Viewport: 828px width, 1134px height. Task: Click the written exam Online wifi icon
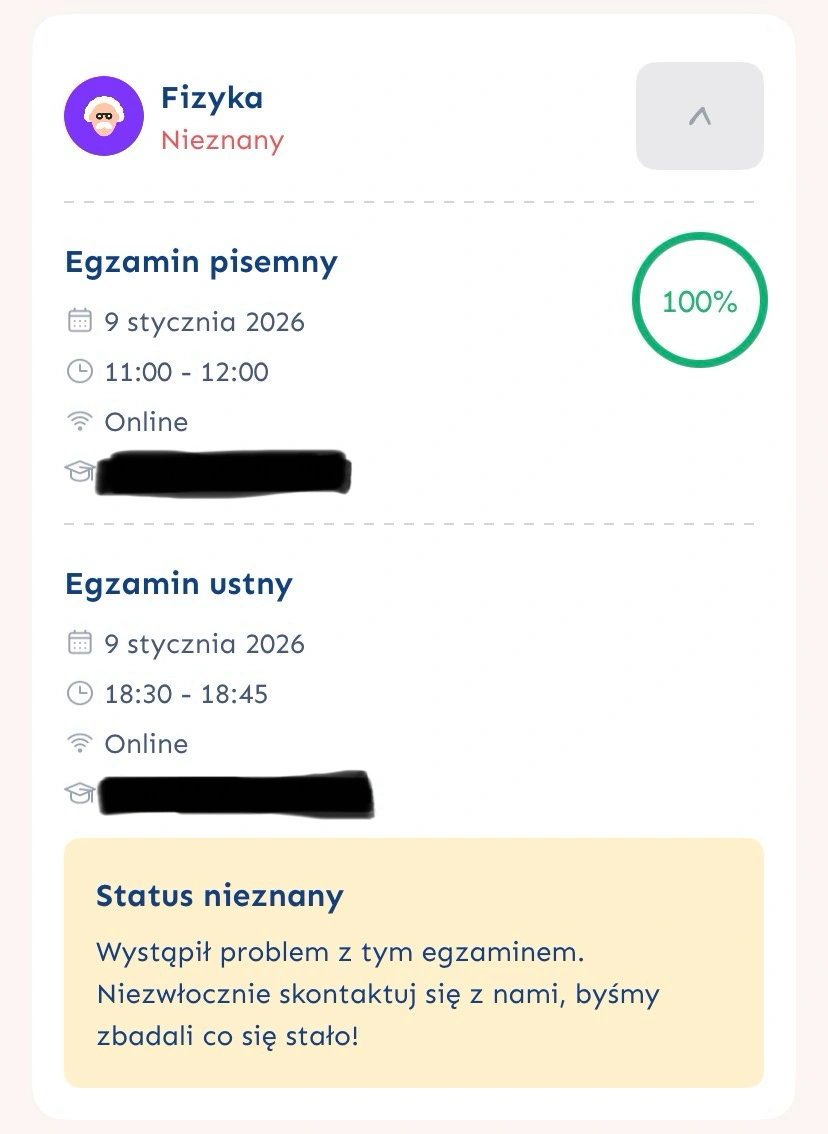point(79,422)
